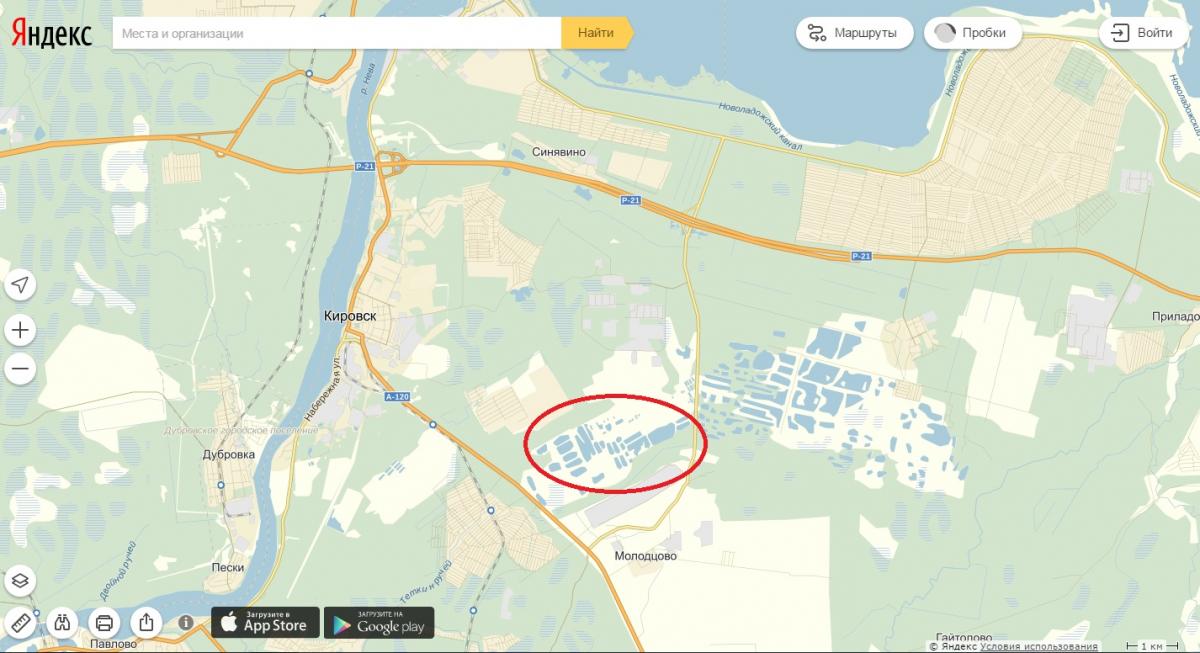Click the Синявино place label

[x=561, y=153]
